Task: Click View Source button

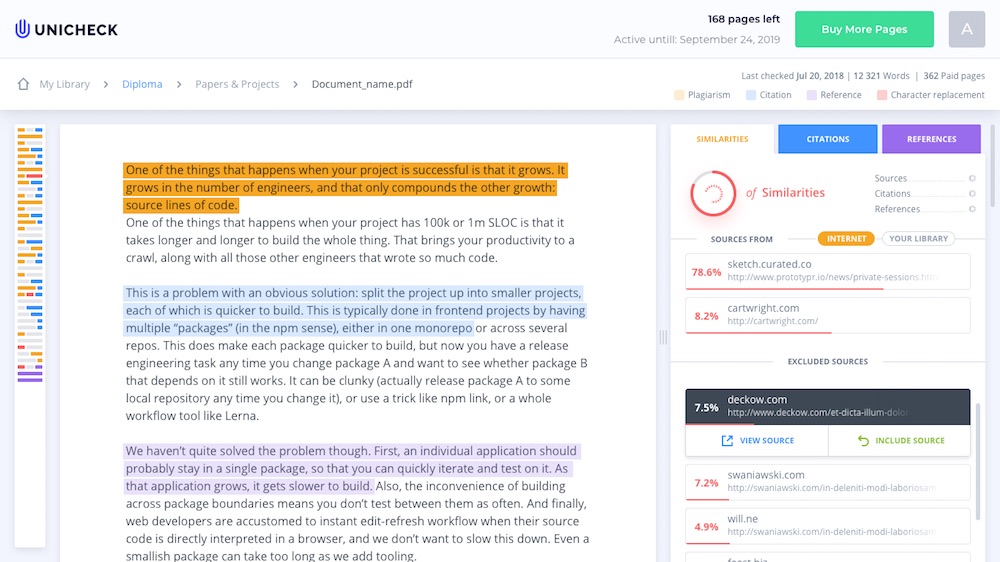Action: click(x=757, y=440)
